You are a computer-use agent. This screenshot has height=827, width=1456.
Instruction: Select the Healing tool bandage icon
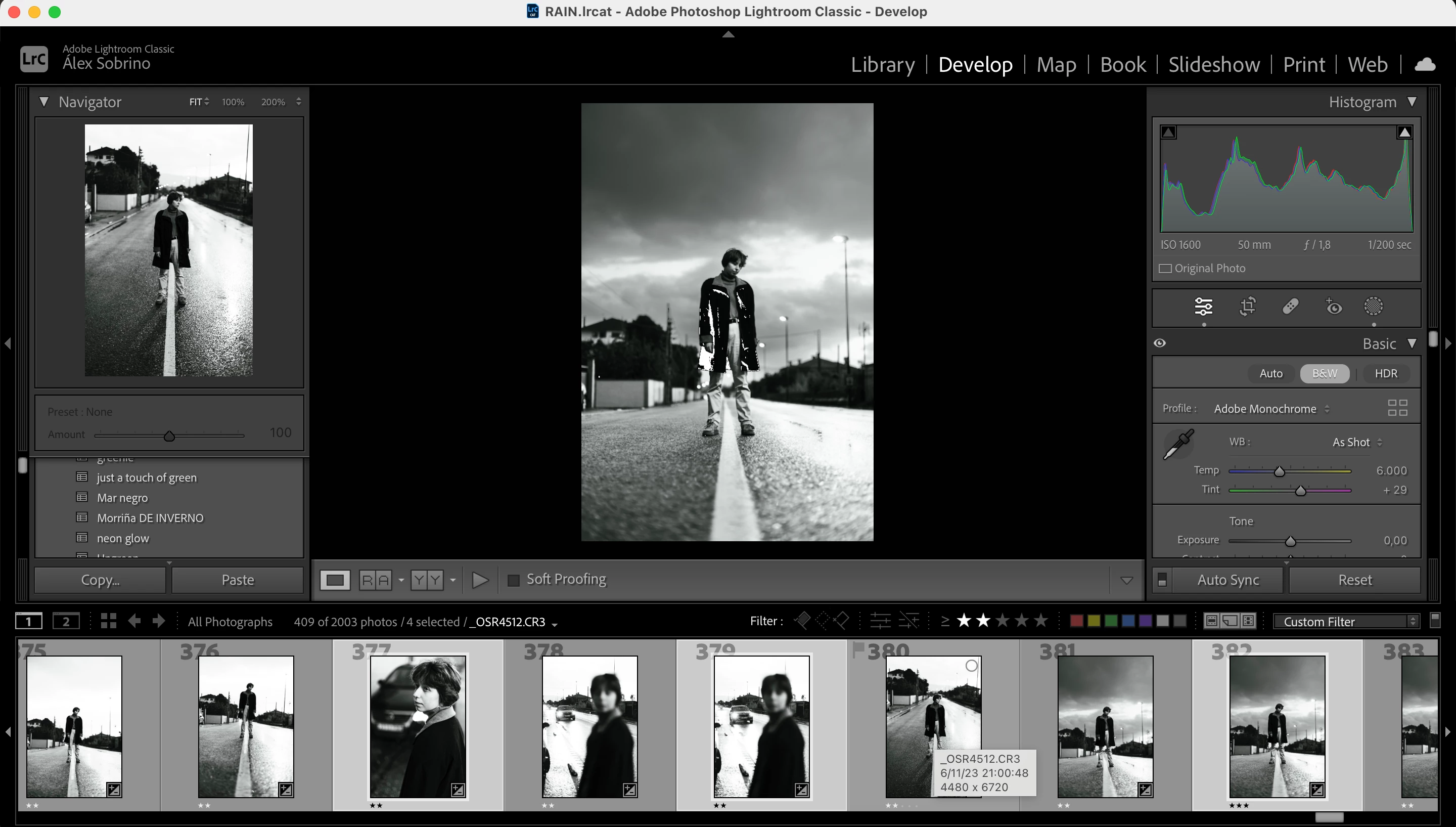click(1290, 307)
